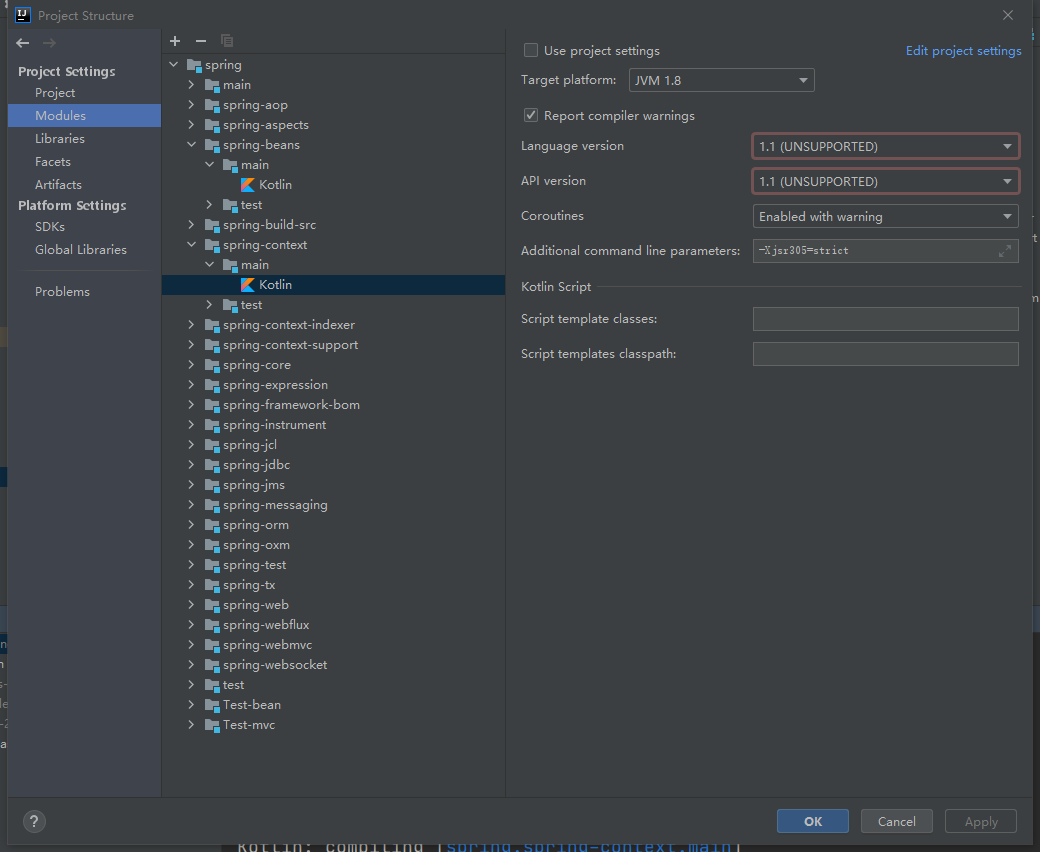The height and width of the screenshot is (852, 1040).
Task: Click the back navigation arrow
Action: click(x=22, y=43)
